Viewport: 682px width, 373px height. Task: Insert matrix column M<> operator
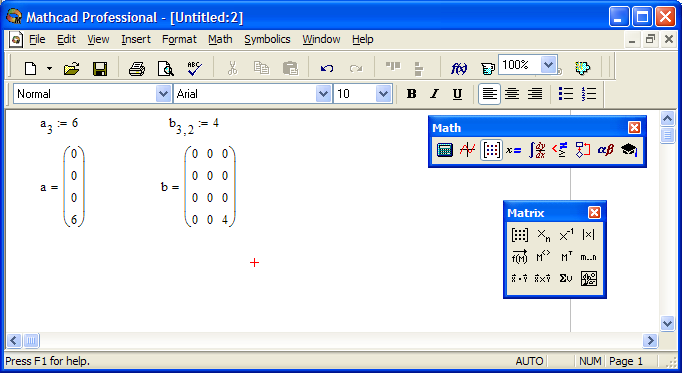click(x=543, y=257)
